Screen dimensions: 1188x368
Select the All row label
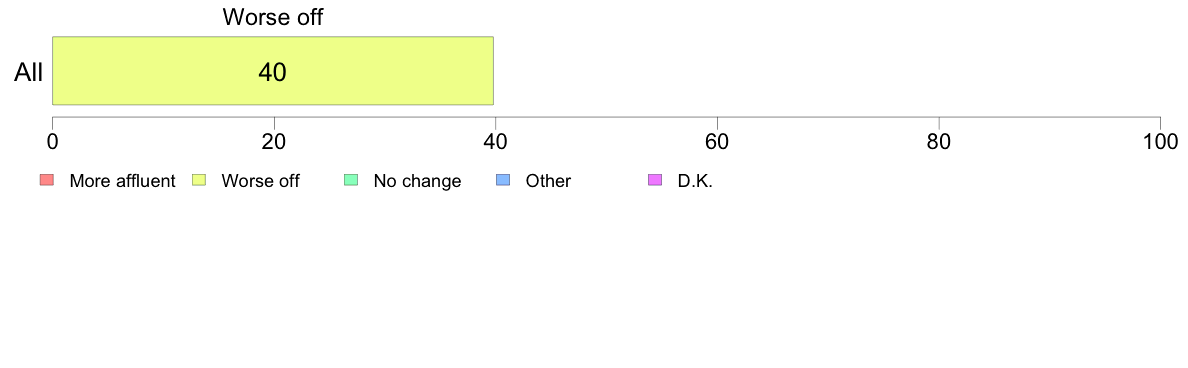coord(29,73)
